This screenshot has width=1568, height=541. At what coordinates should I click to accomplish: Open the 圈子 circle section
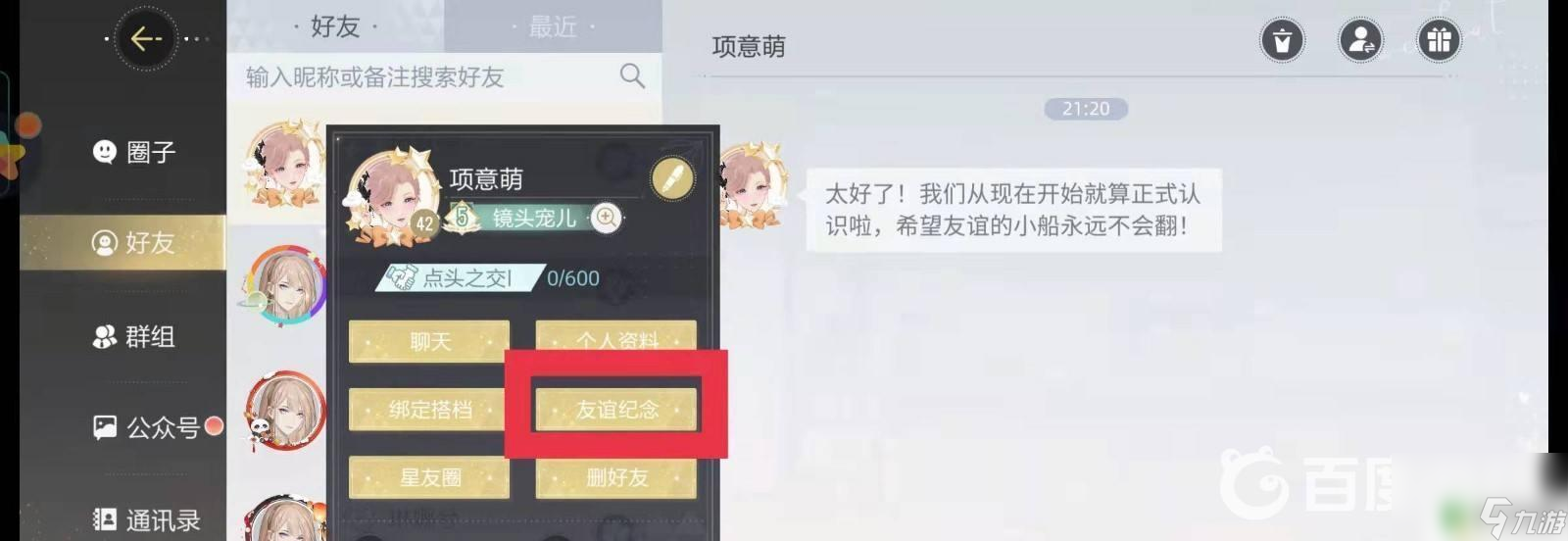point(133,152)
